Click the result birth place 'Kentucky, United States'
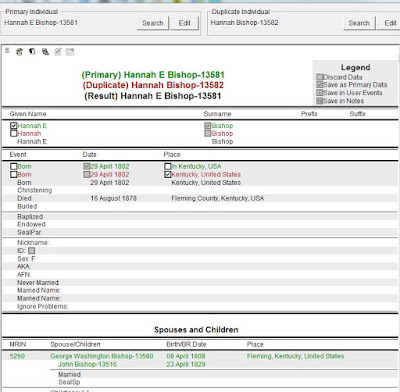The image size is (400, 392). pyautogui.click(x=206, y=182)
